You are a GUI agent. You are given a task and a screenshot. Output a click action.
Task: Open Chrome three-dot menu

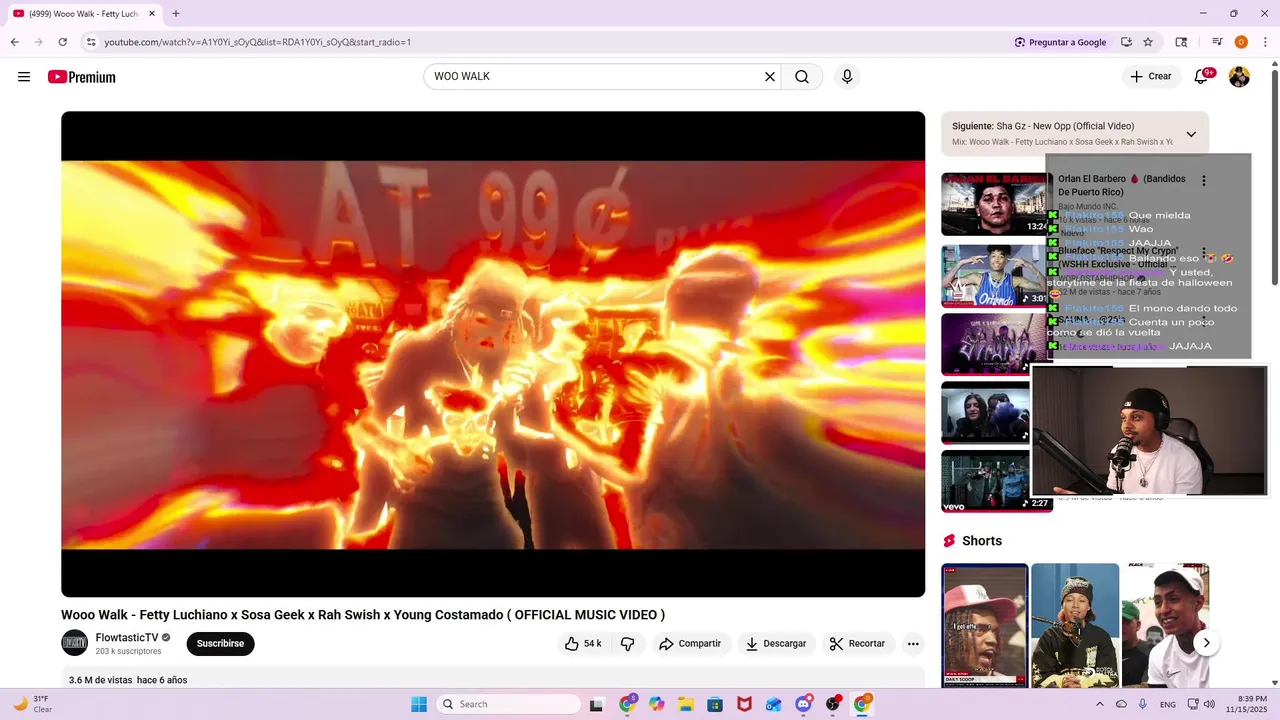click(x=1264, y=42)
